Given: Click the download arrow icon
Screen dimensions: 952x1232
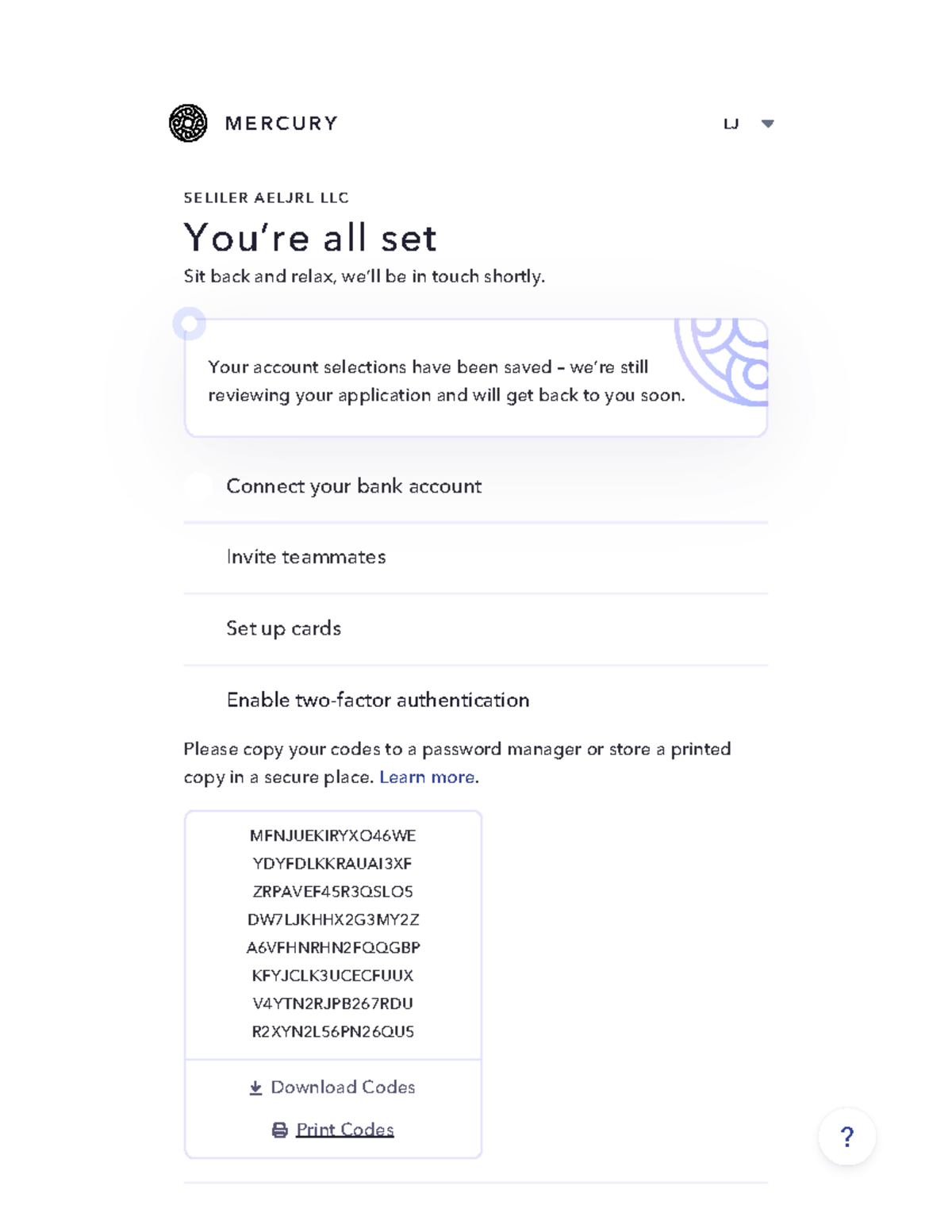Looking at the screenshot, I should [x=255, y=1088].
